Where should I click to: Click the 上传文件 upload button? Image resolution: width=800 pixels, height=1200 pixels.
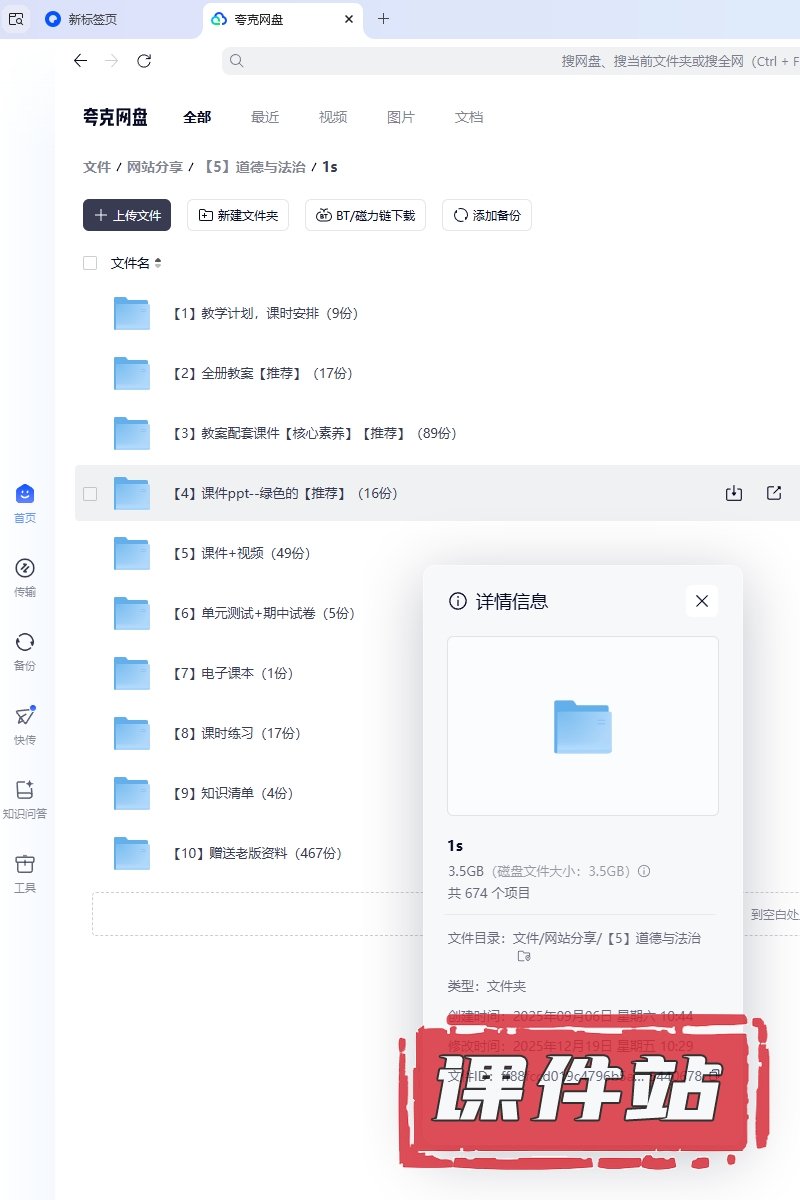pos(127,215)
